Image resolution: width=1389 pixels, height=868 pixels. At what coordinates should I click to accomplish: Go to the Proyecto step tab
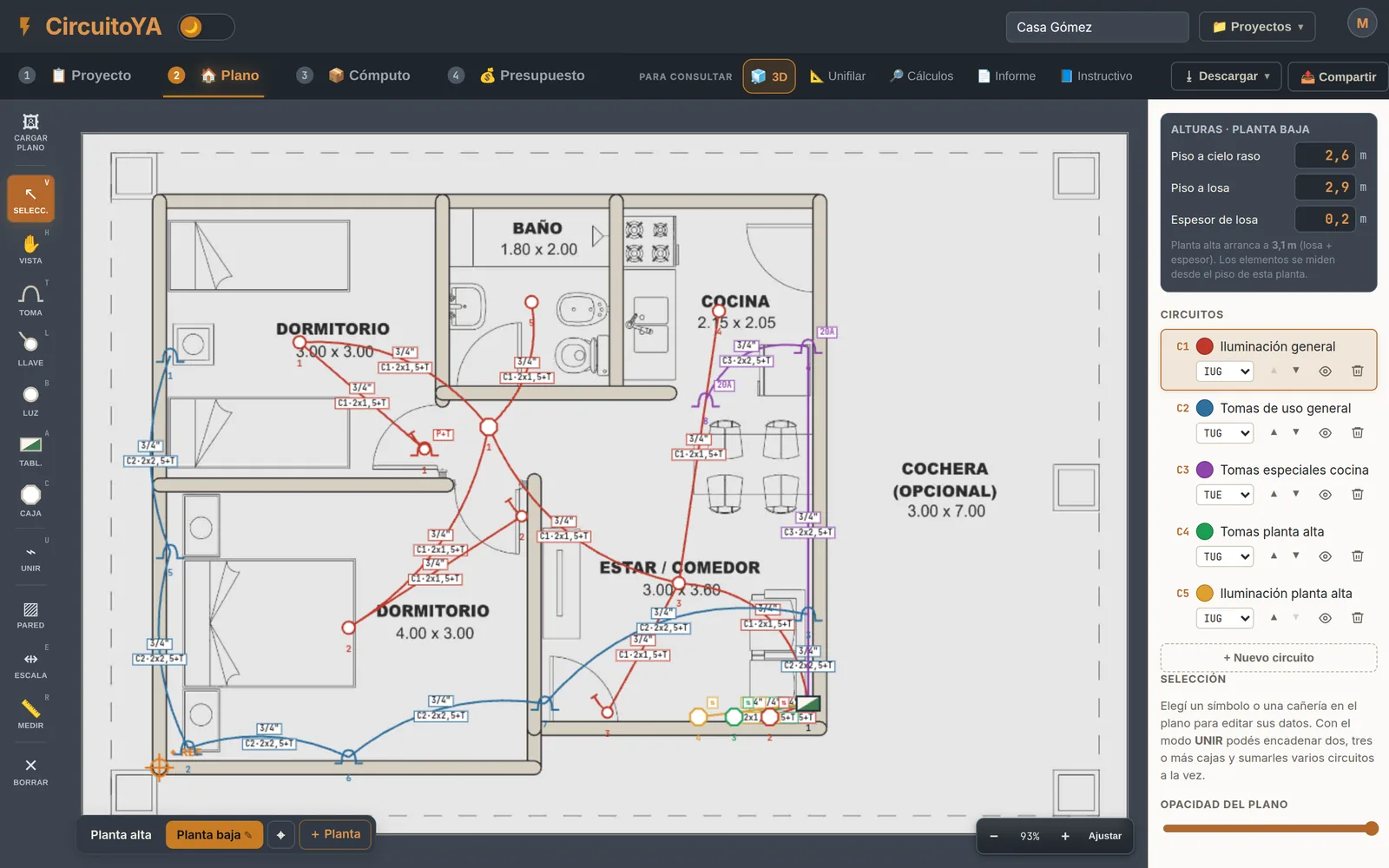(76, 76)
